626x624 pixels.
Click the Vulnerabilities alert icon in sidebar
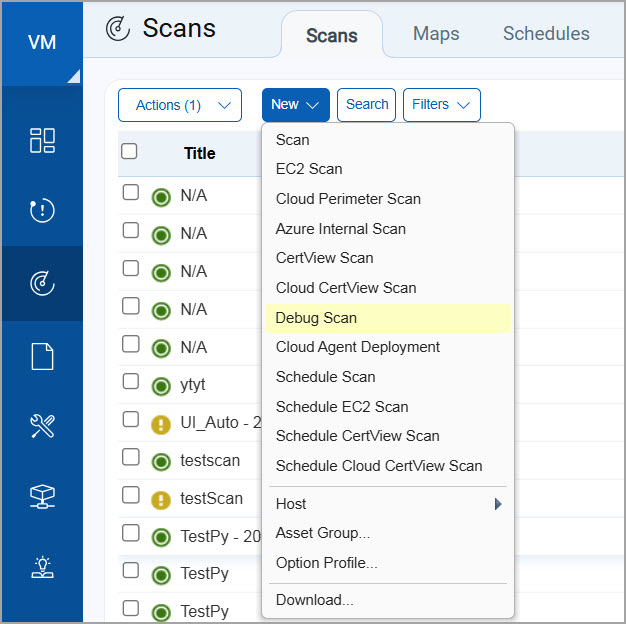(42, 211)
